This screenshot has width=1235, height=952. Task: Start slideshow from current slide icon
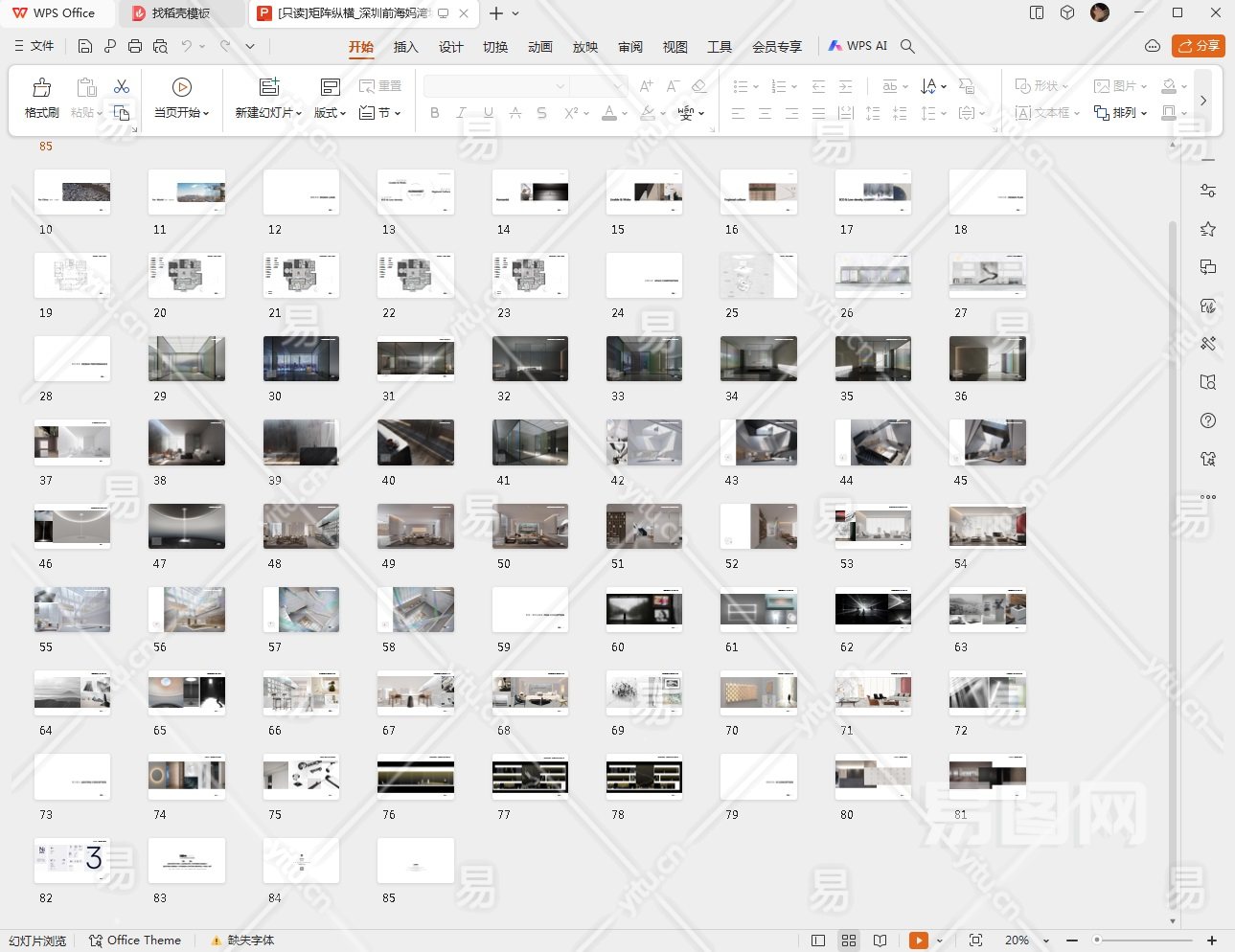181,88
